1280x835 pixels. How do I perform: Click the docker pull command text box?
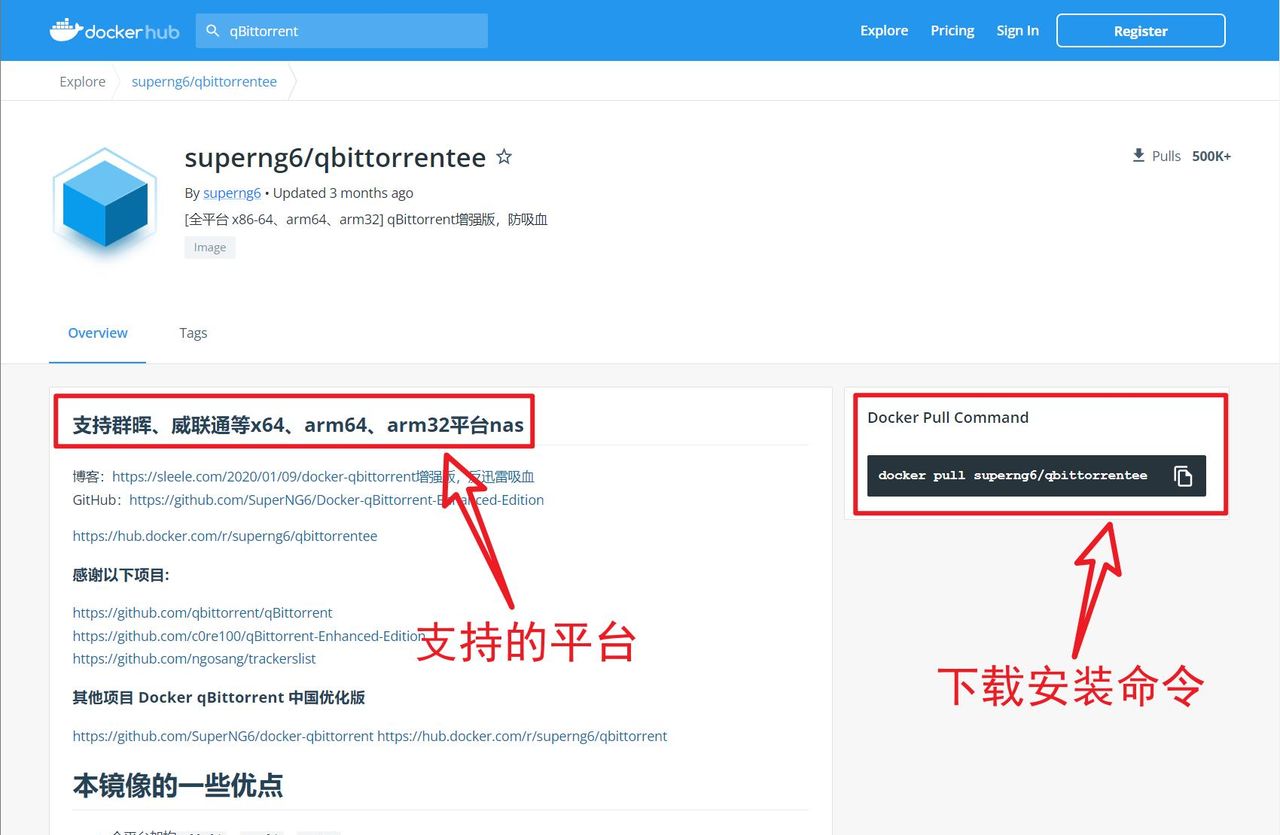[1037, 476]
